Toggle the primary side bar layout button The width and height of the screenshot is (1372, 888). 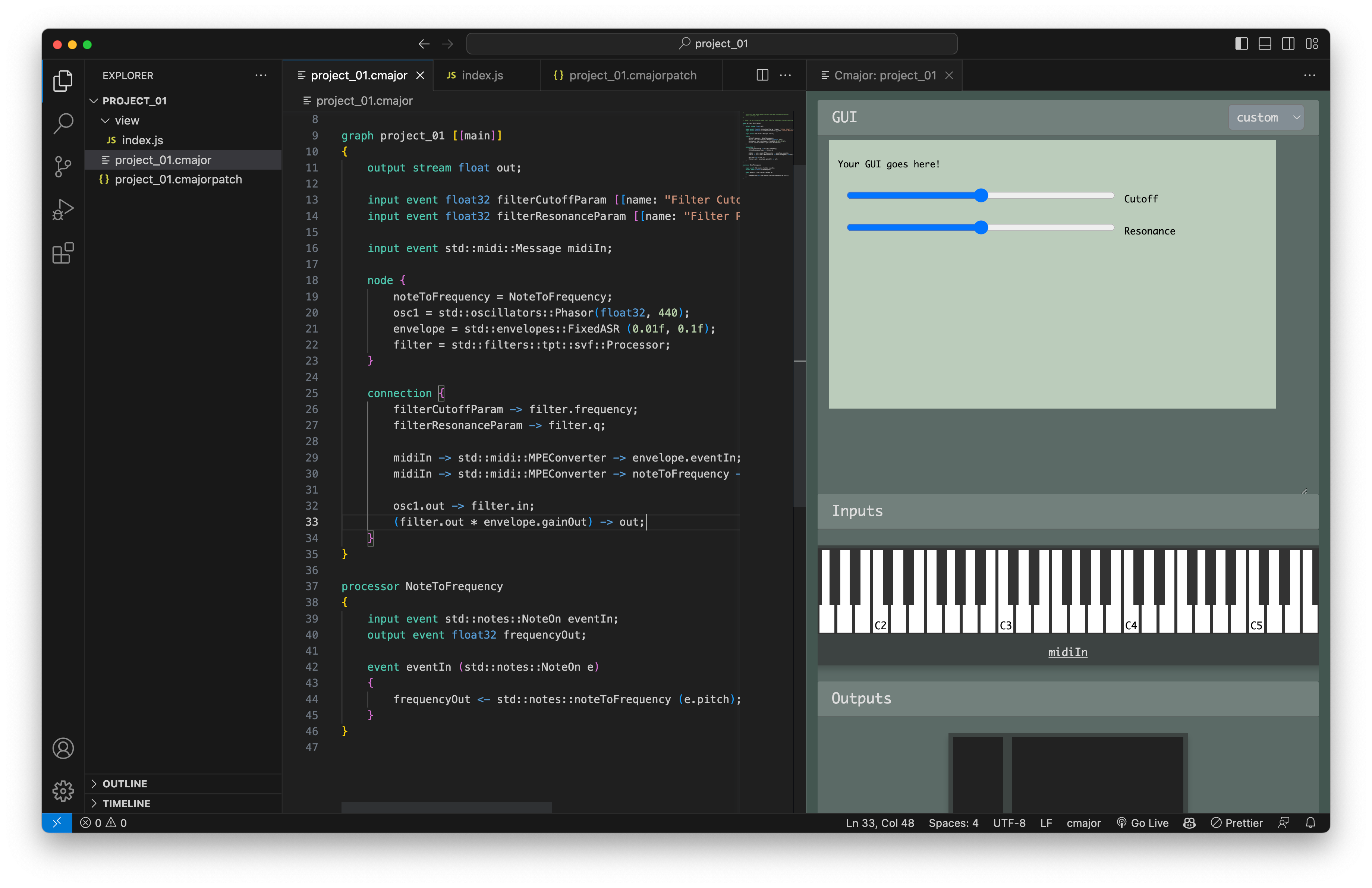[x=1241, y=44]
